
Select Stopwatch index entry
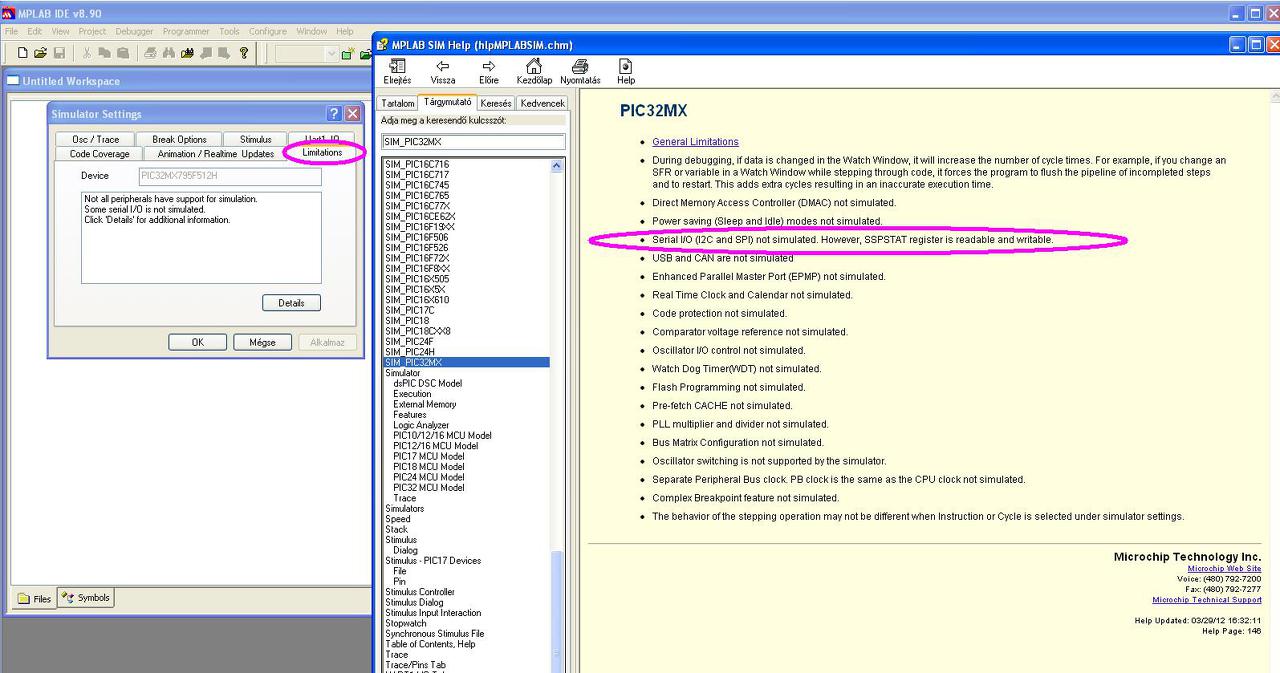pyautogui.click(x=406, y=623)
